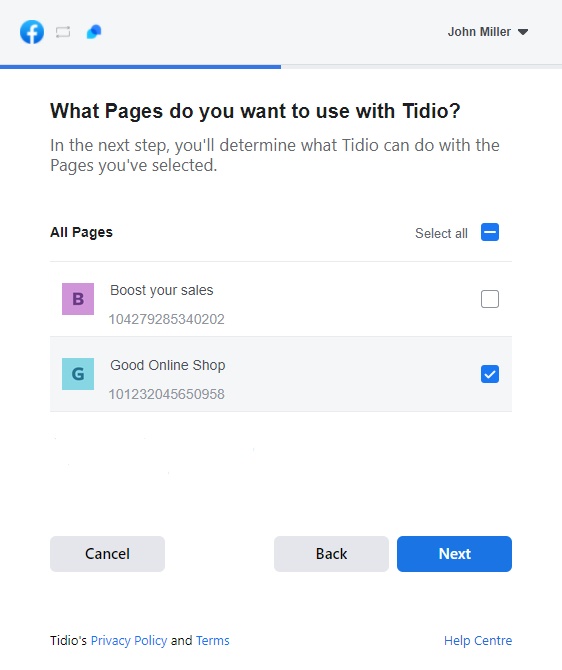Open Tidio's Privacy Policy link
Screen dimensions: 562x670
coord(129,641)
